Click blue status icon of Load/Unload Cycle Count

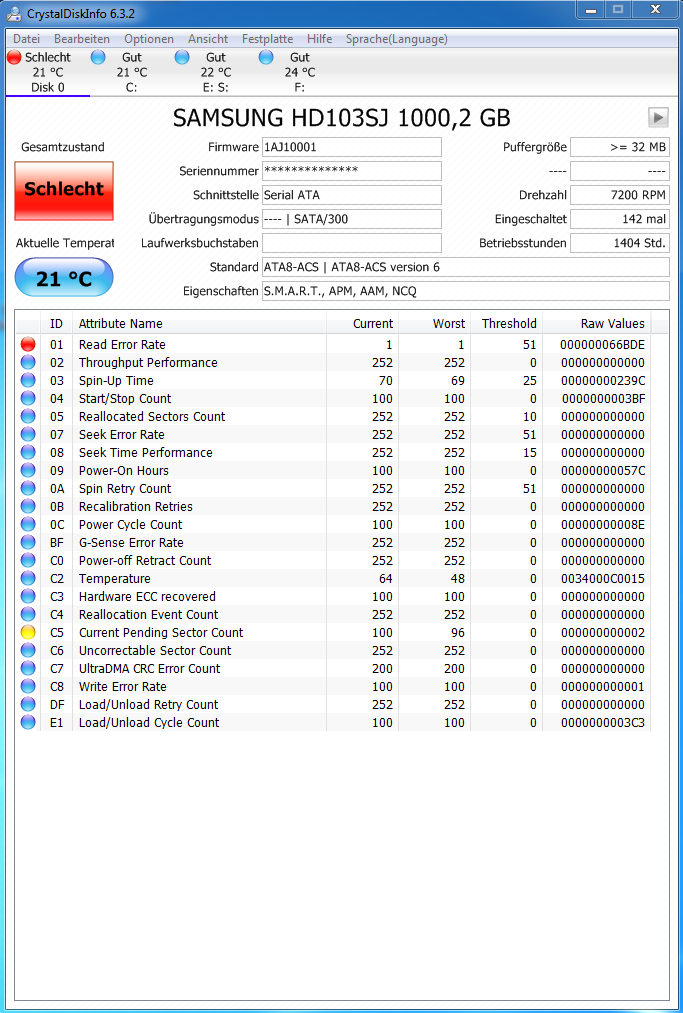click(28, 722)
